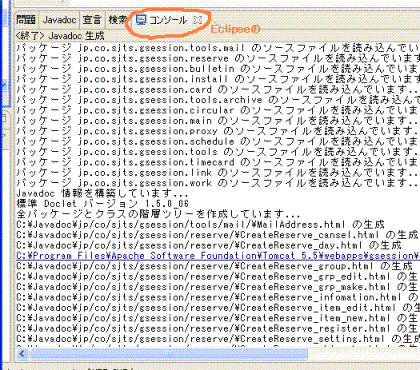The height and width of the screenshot is (370, 420).
Task: Click the gsession.timecard package line
Action: [x=217, y=162]
